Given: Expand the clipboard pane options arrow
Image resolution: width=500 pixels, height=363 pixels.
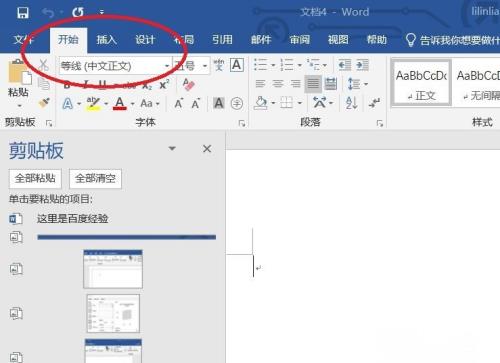Looking at the screenshot, I should 172,148.
